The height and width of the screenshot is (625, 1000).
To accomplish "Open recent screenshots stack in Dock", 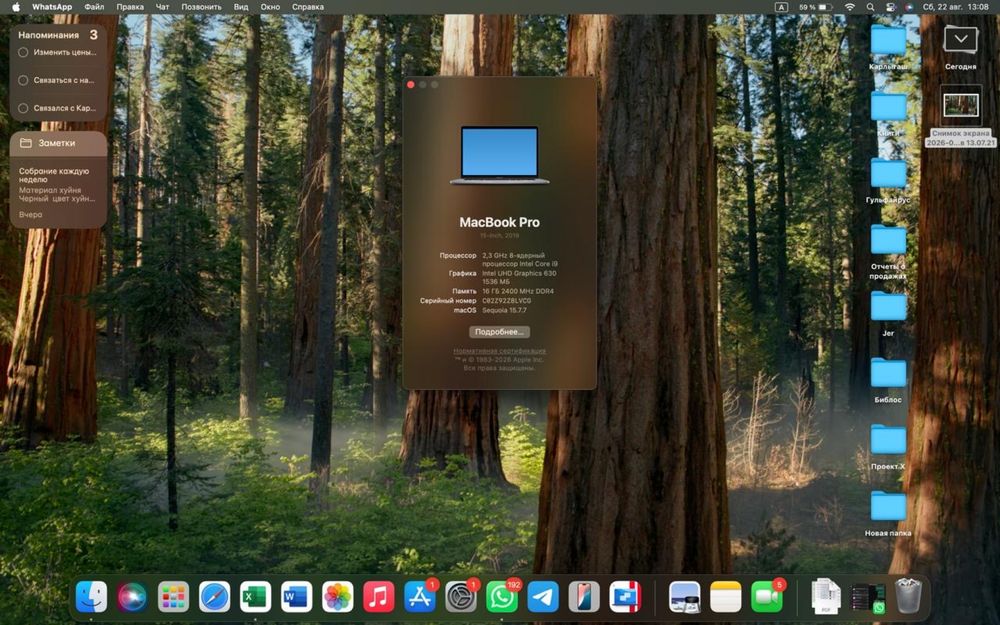I will pyautogui.click(x=867, y=598).
